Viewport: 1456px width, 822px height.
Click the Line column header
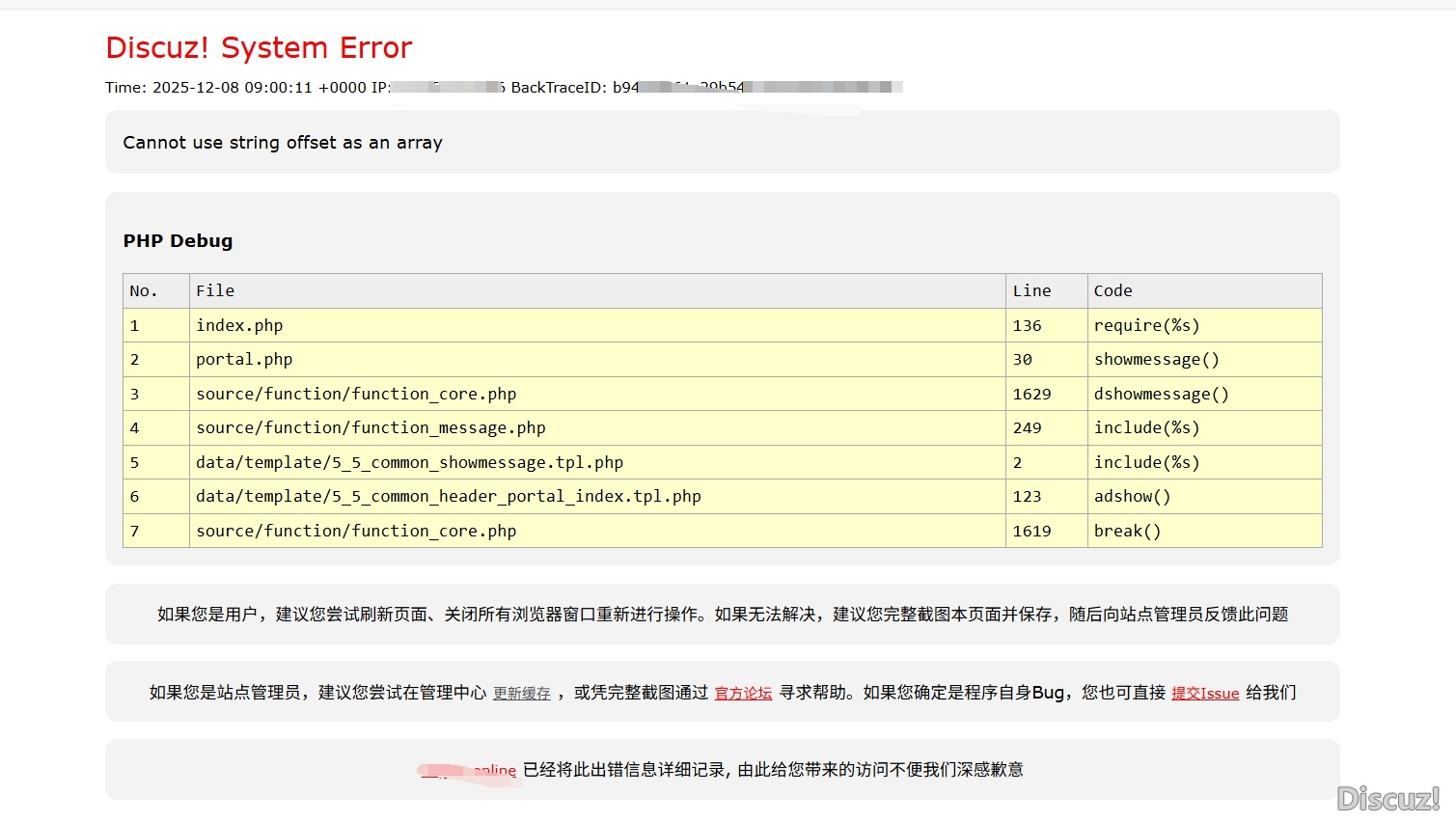(x=1031, y=290)
